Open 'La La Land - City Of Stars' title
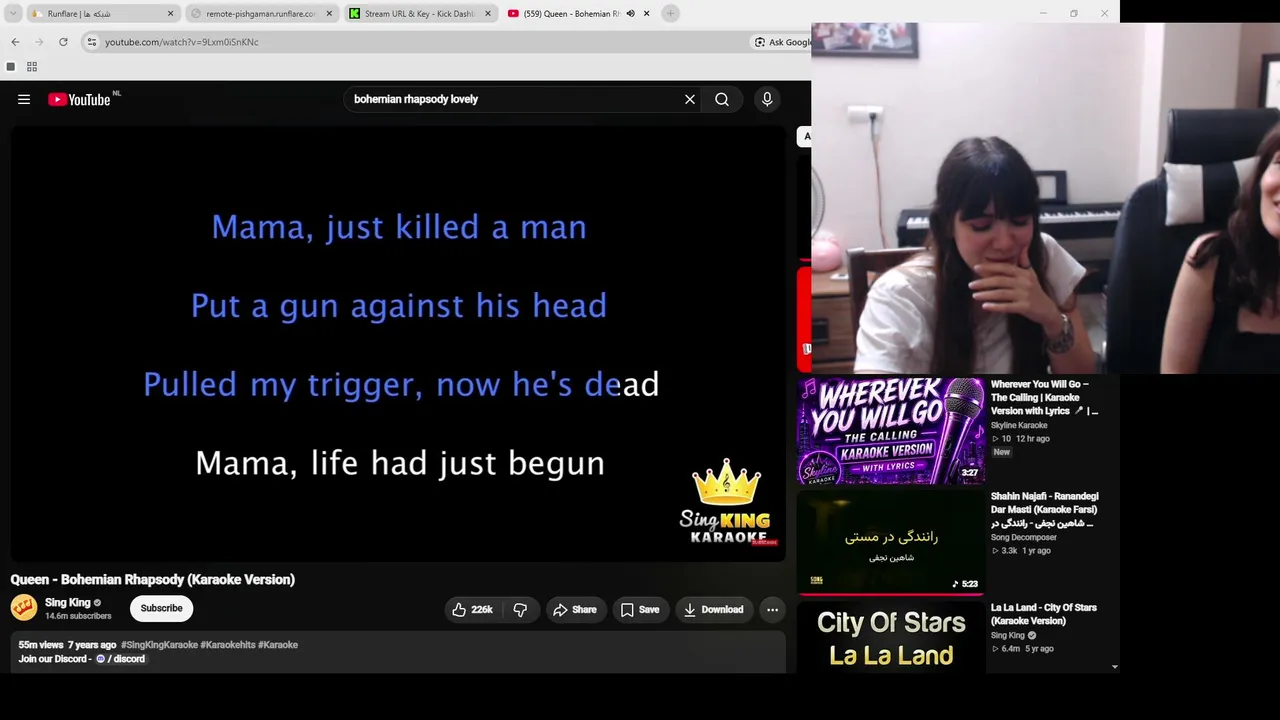 point(1044,614)
